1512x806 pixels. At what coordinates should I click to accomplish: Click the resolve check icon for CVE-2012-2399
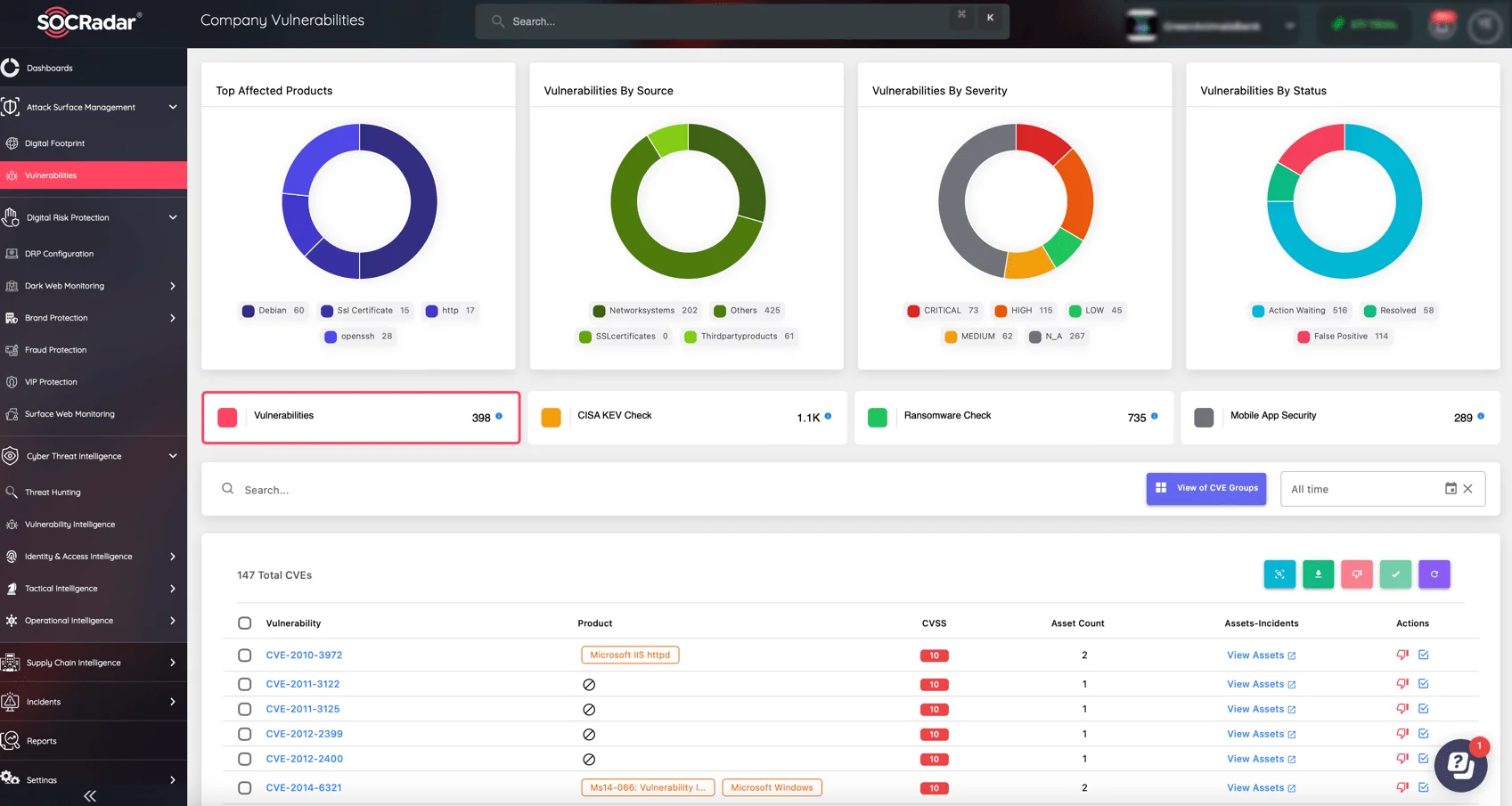[x=1424, y=734]
